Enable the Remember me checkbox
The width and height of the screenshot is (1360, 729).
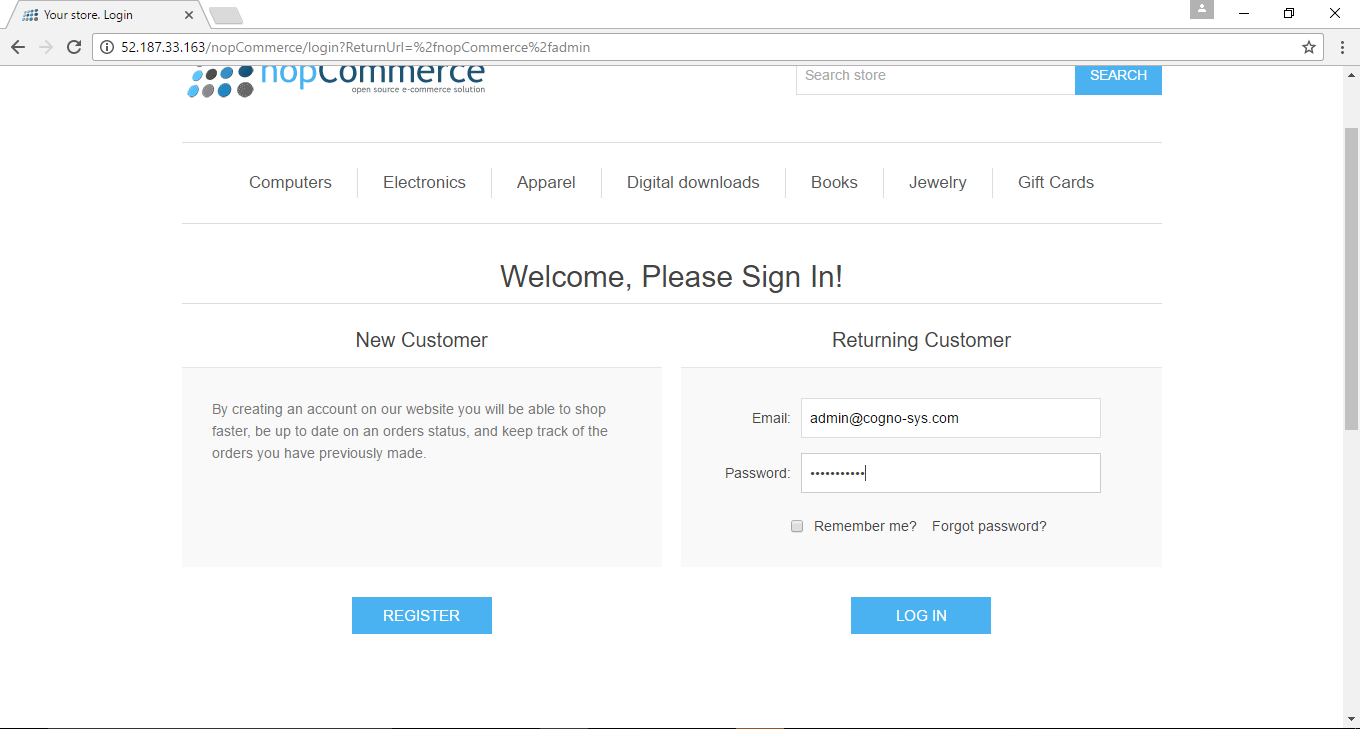click(x=797, y=526)
